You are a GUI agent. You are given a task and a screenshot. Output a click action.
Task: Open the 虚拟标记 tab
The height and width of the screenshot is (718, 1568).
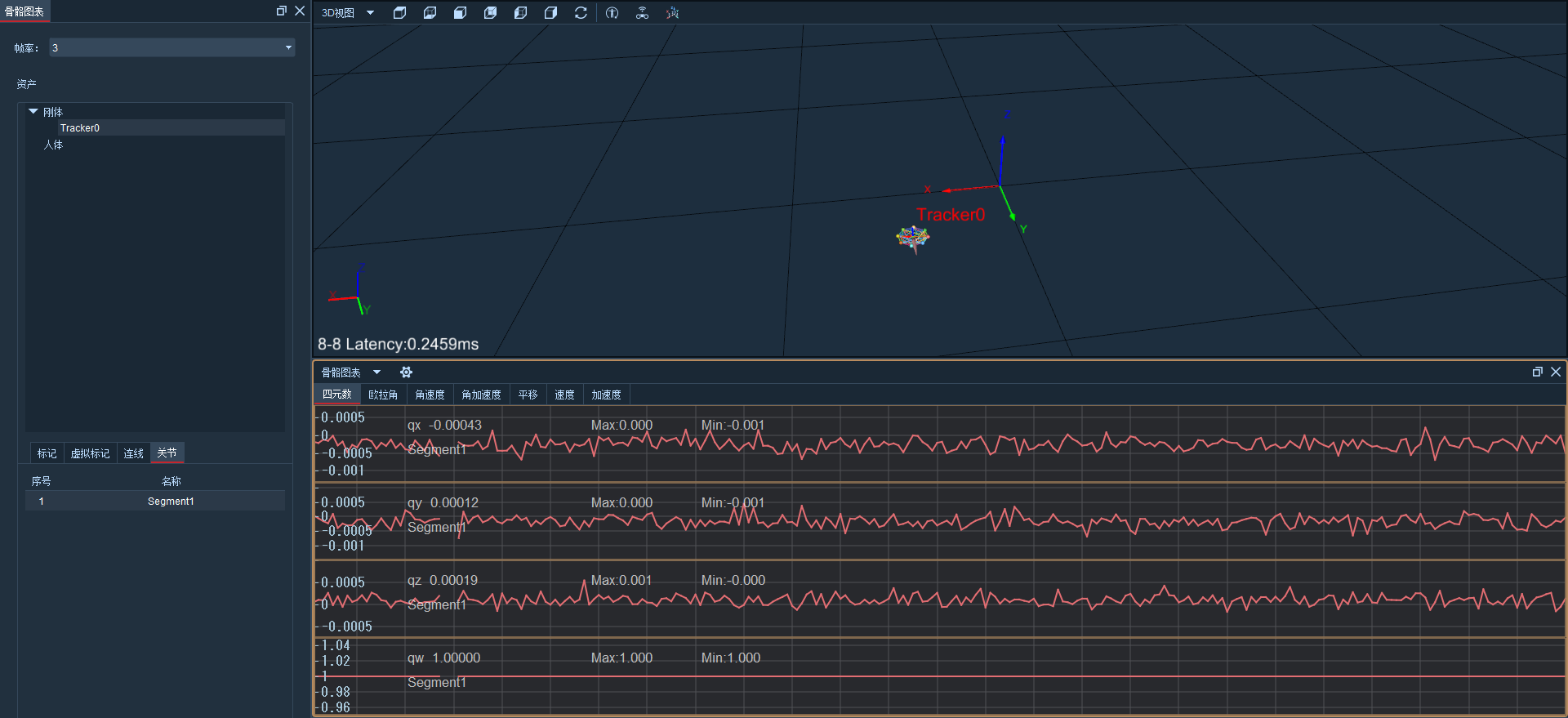[90, 453]
